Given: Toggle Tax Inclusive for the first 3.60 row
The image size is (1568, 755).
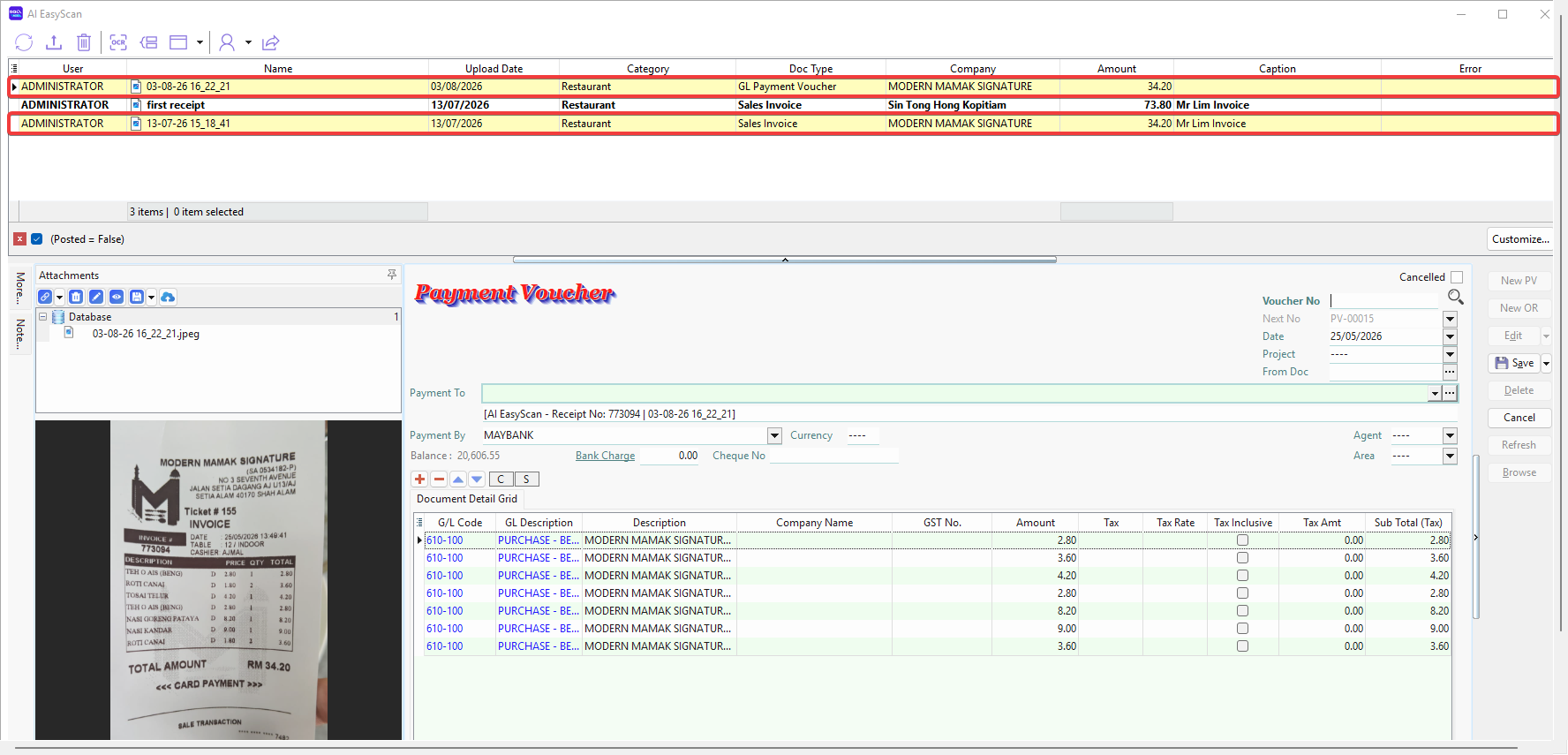Looking at the screenshot, I should 1242,558.
